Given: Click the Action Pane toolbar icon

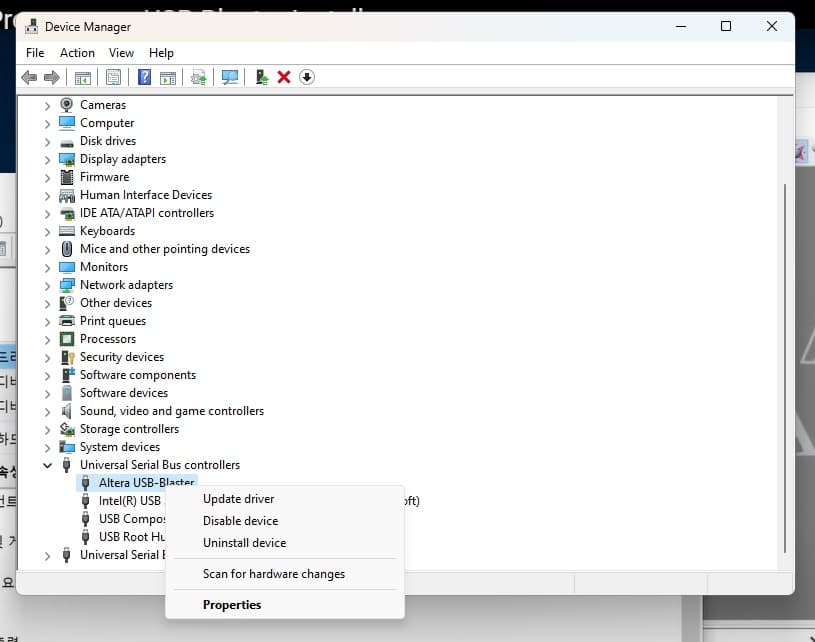Looking at the screenshot, I should pos(167,78).
